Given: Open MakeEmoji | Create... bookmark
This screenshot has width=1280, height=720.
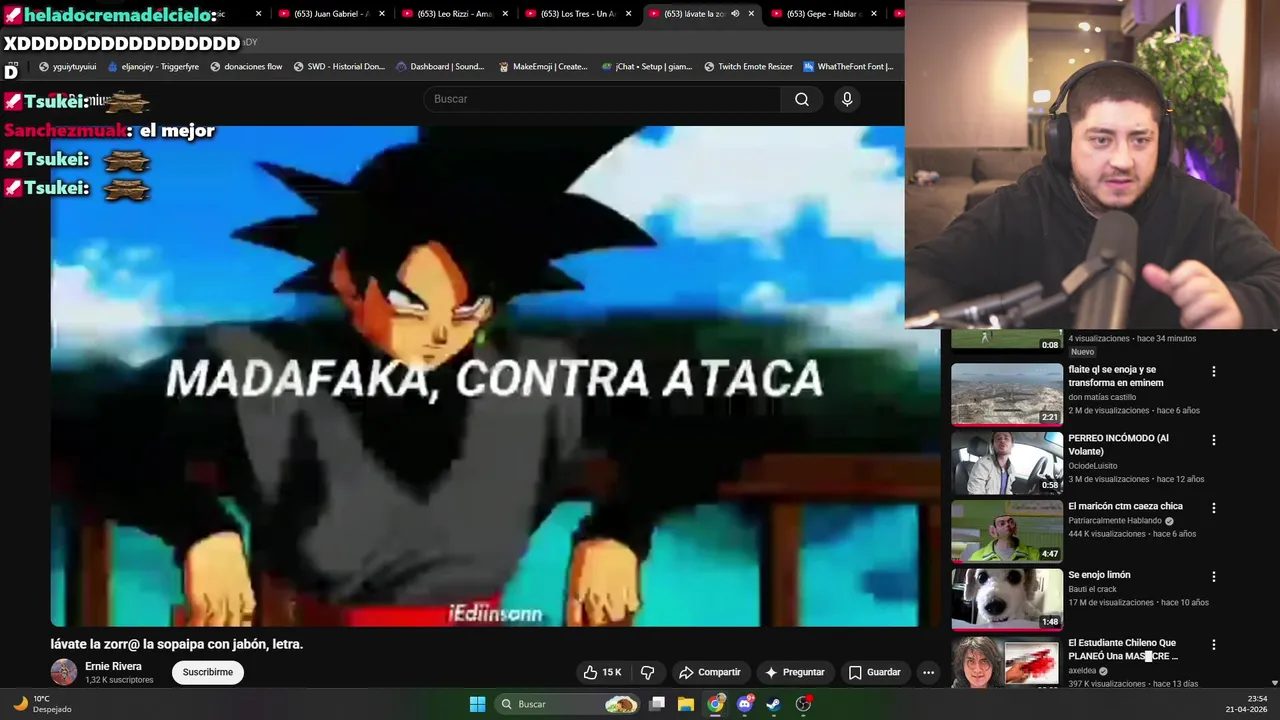Looking at the screenshot, I should pyautogui.click(x=543, y=67).
